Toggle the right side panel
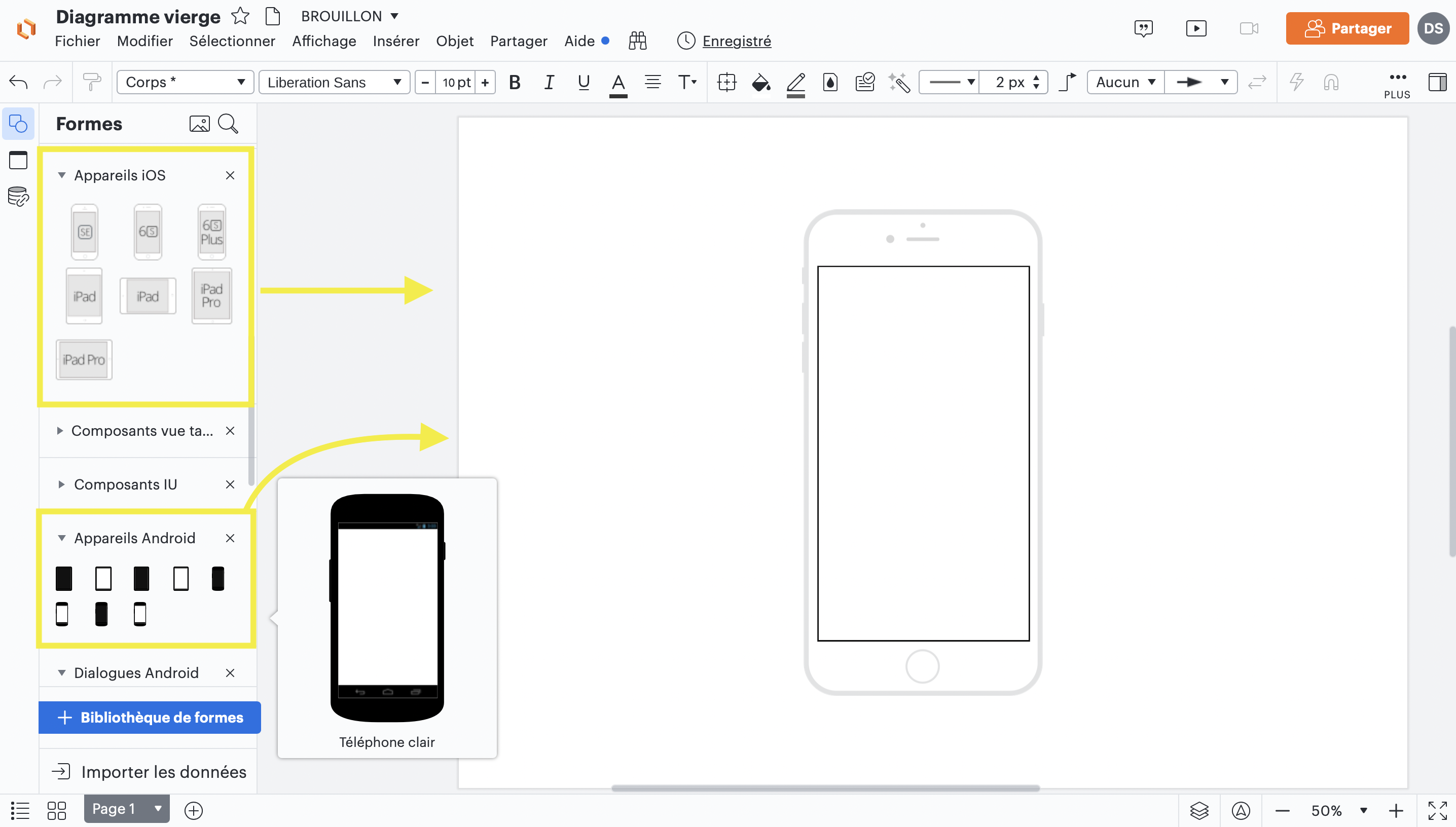Screen dimensions: 1456x827 coord(1437,83)
